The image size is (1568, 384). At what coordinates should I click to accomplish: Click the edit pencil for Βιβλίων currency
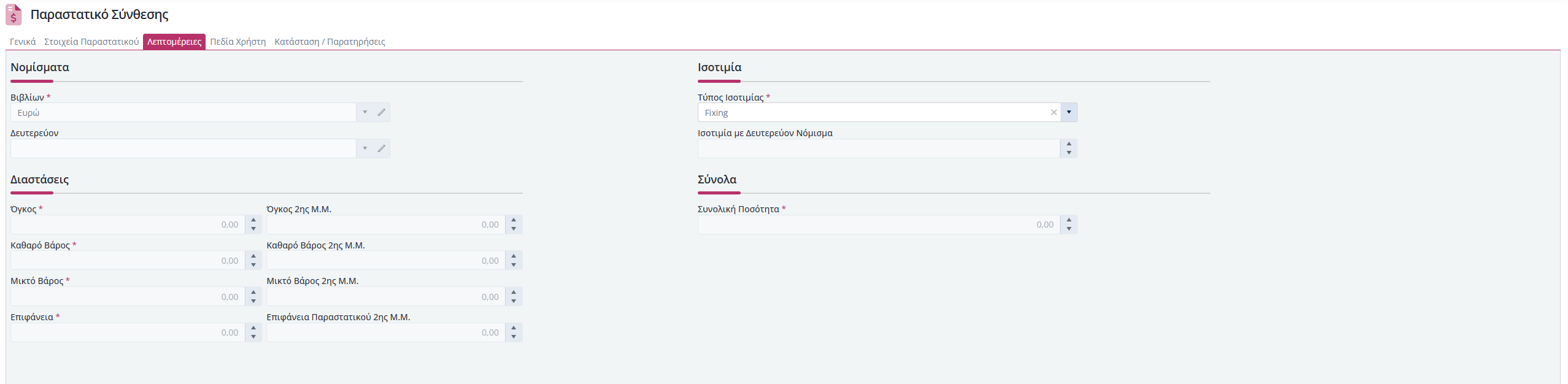[x=382, y=112]
